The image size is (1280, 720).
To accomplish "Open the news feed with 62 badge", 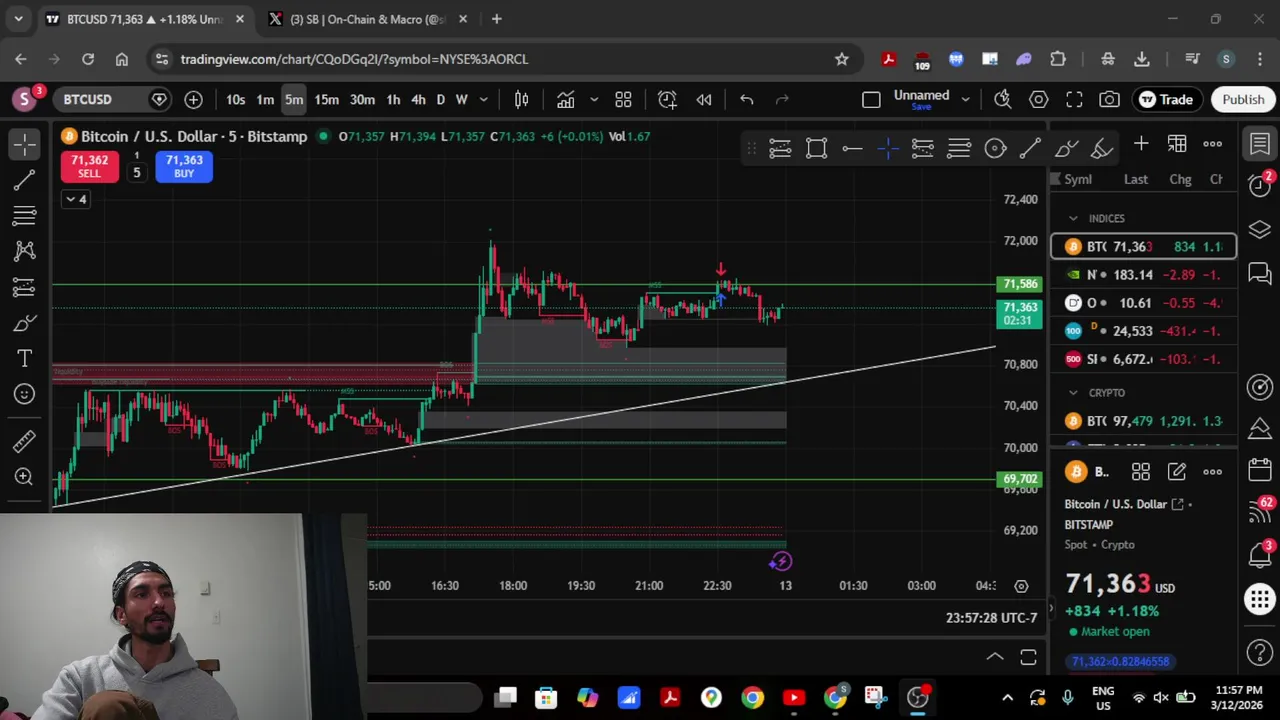I will tap(1260, 511).
